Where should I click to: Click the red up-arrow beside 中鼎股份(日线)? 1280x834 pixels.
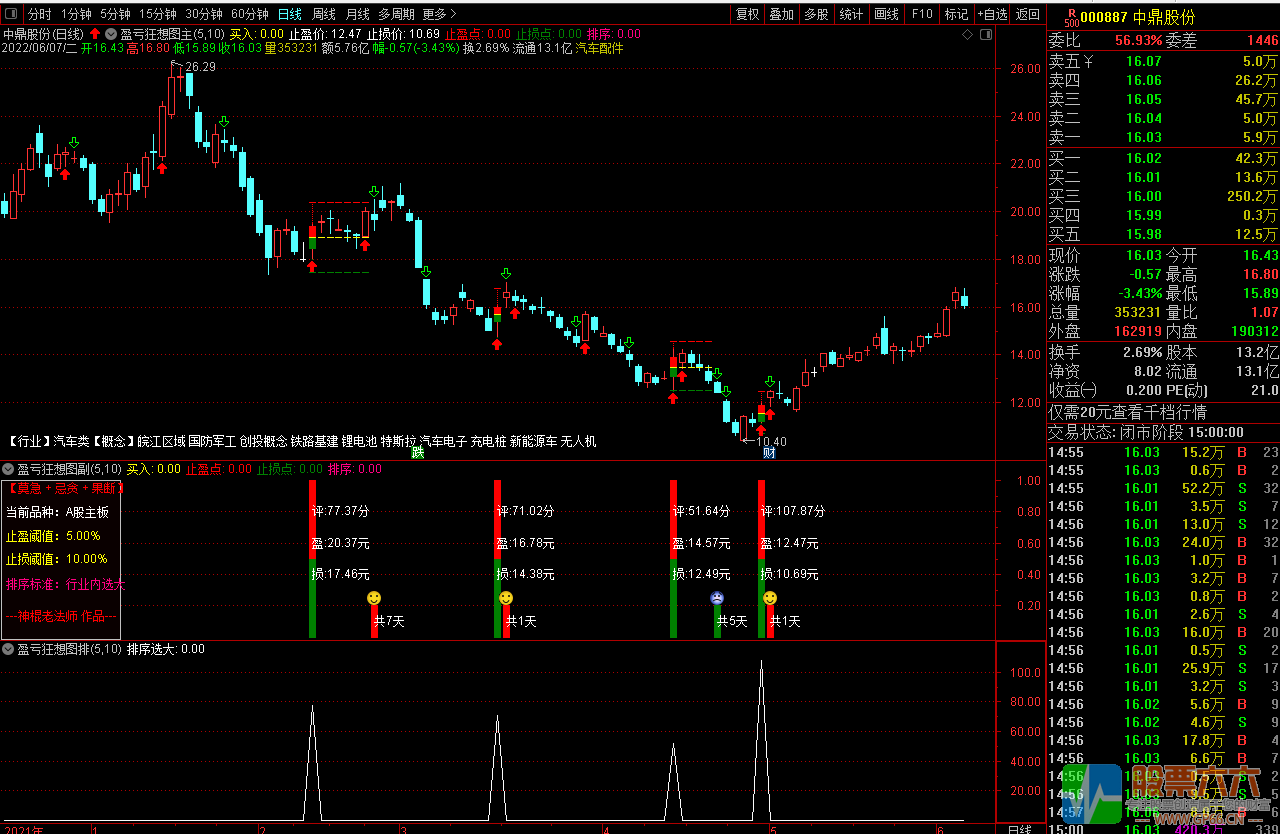(x=96, y=33)
